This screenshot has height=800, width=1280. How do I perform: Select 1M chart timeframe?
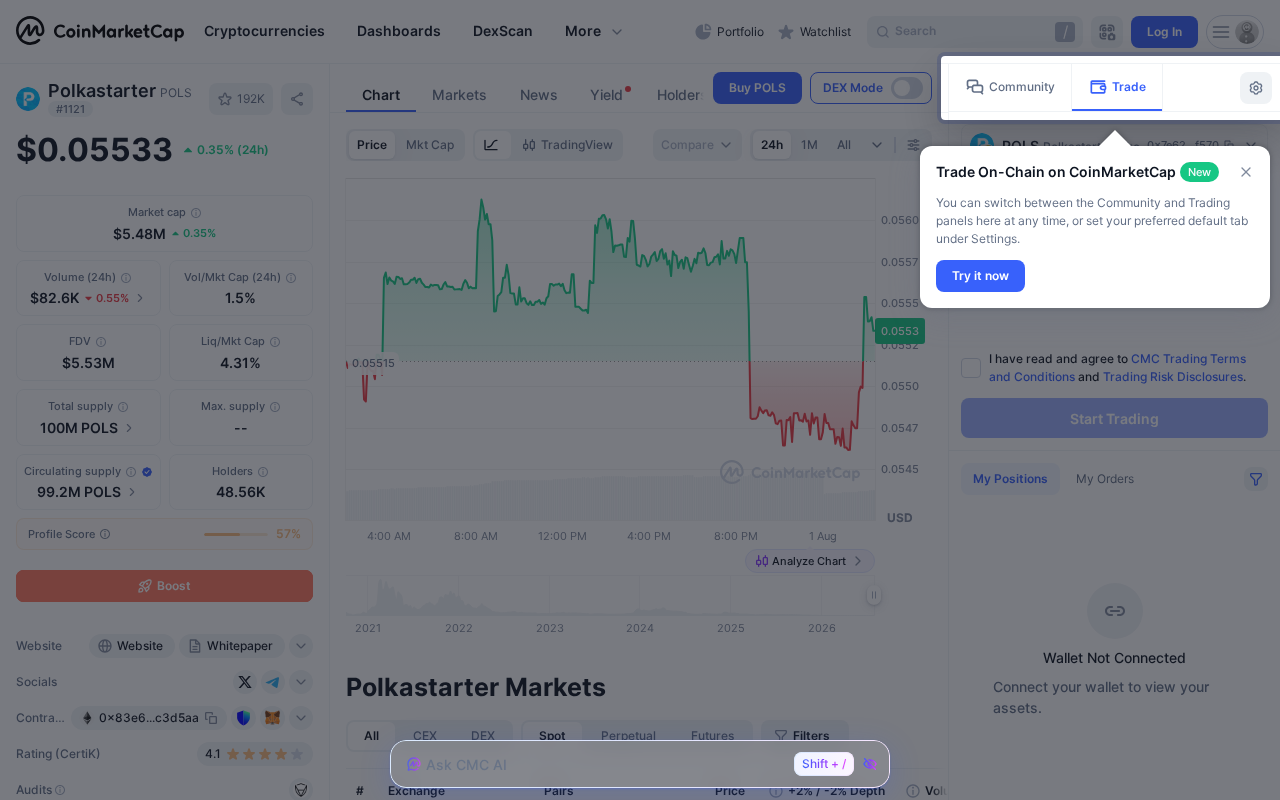point(809,145)
